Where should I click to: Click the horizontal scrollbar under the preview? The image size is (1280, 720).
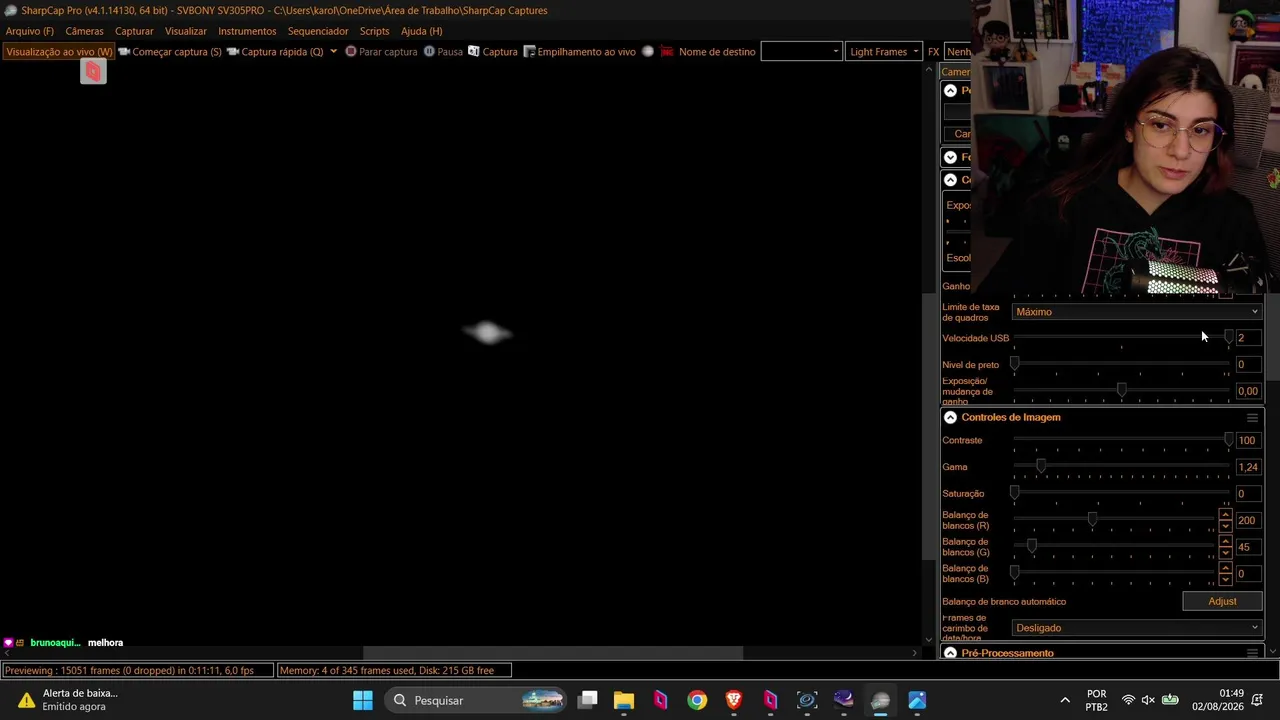tap(553, 653)
